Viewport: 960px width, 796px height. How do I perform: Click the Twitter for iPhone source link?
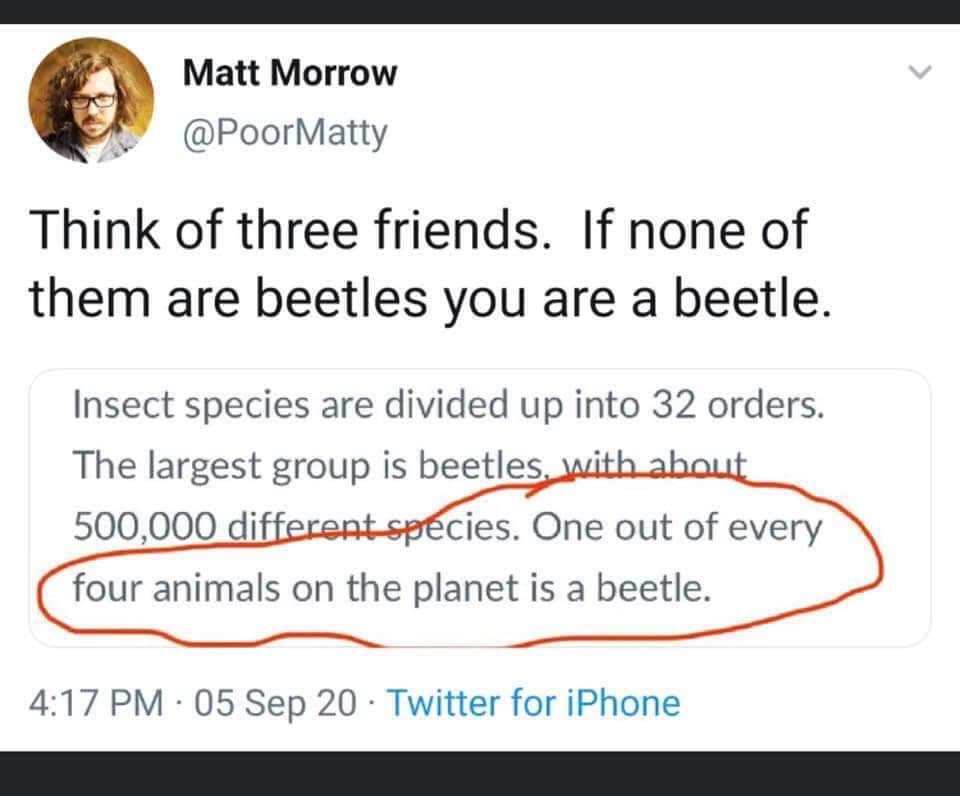pyautogui.click(x=532, y=703)
